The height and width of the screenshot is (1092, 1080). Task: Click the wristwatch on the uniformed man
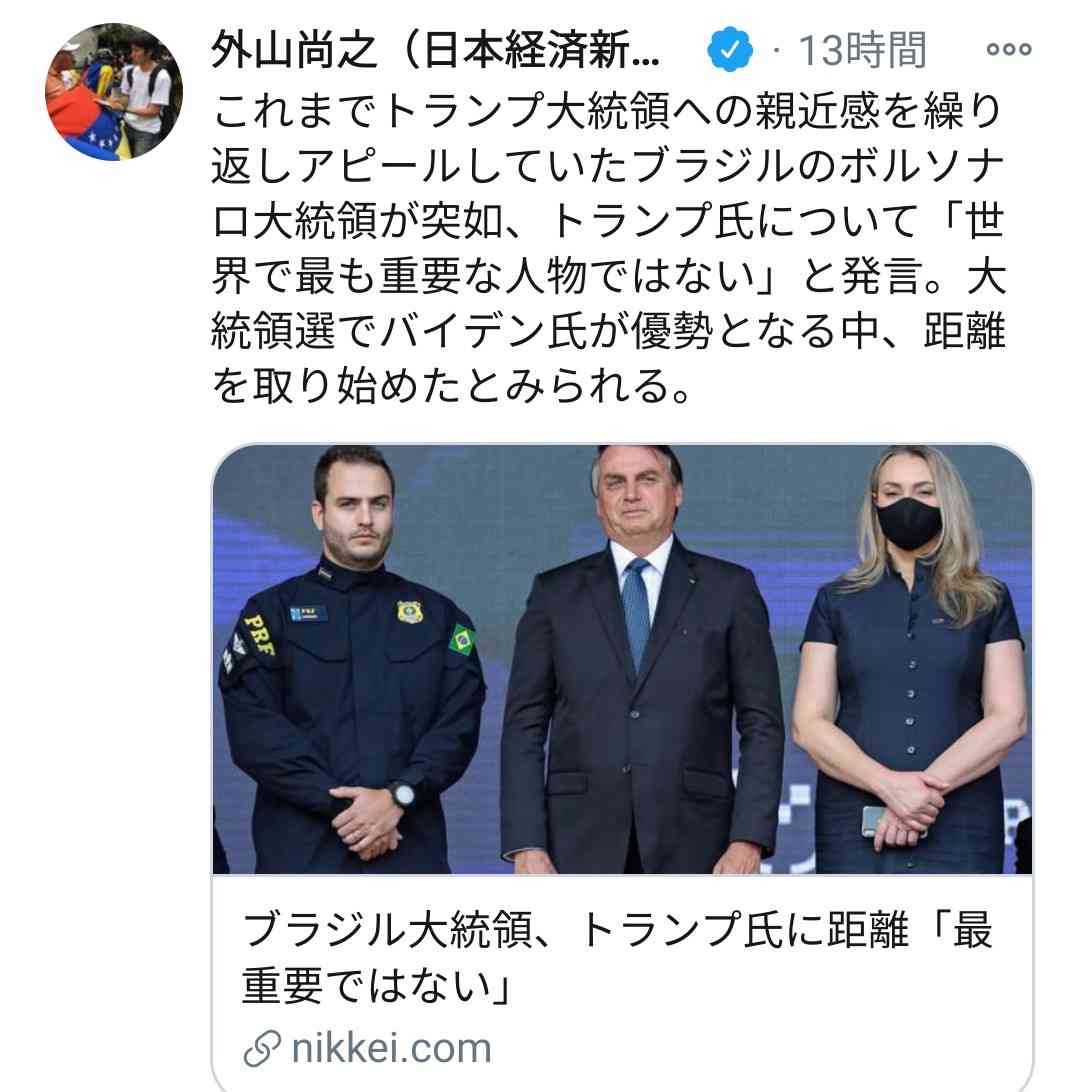[x=402, y=795]
